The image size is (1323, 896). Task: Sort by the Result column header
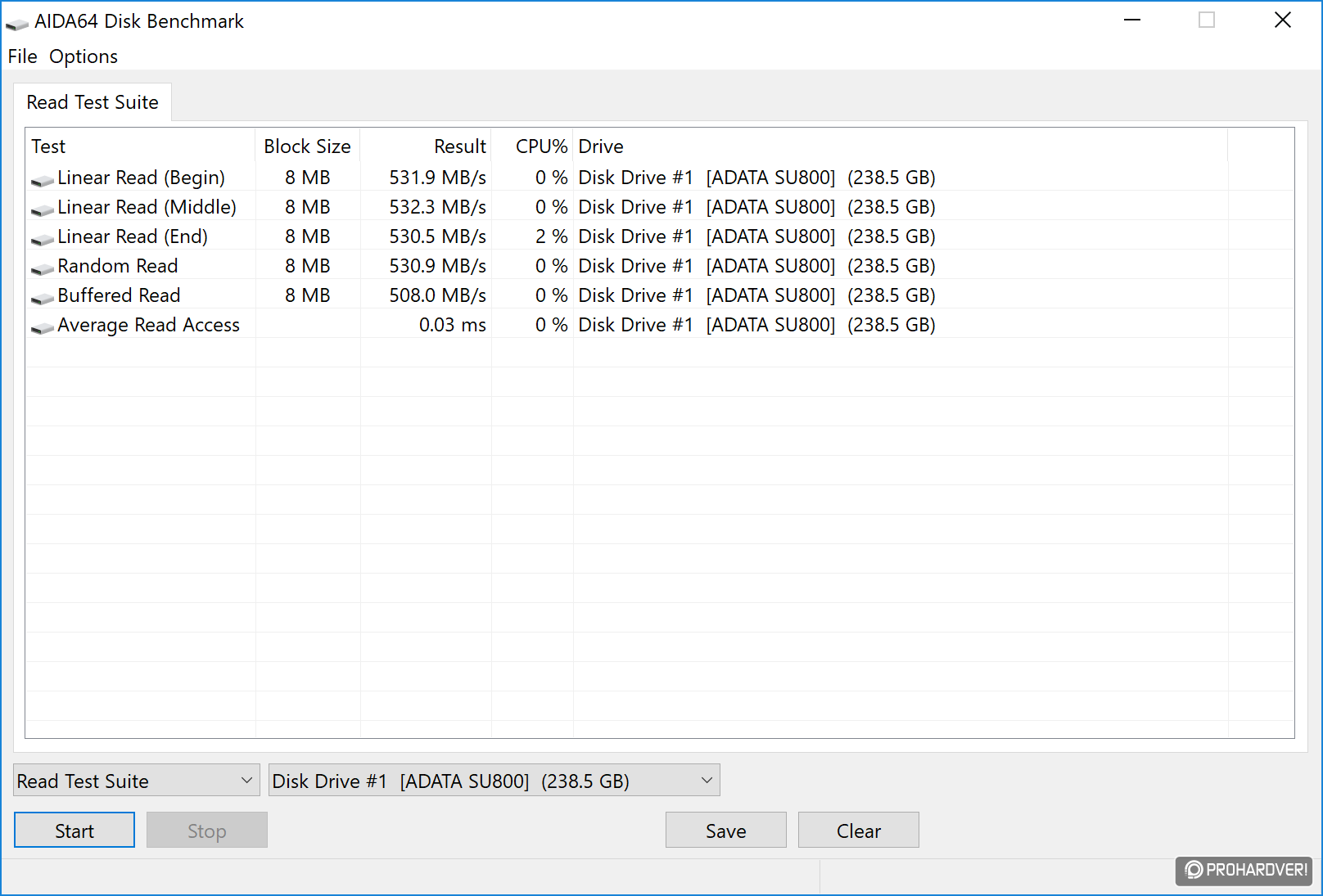pos(426,146)
